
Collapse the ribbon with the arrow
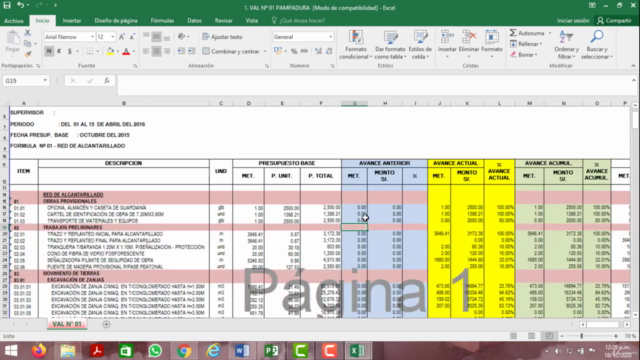(x=633, y=66)
